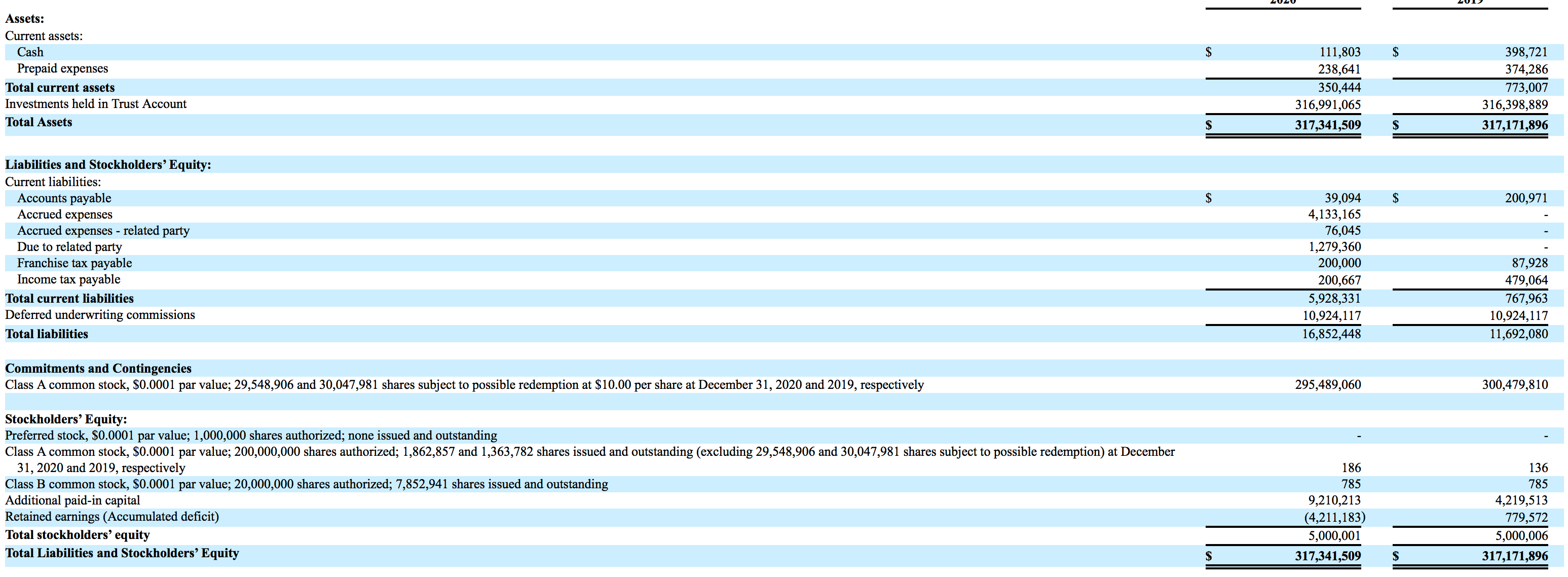1568x577 pixels.
Task: Click the Liabilities and Stockholders' Equity heading
Action: [108, 164]
